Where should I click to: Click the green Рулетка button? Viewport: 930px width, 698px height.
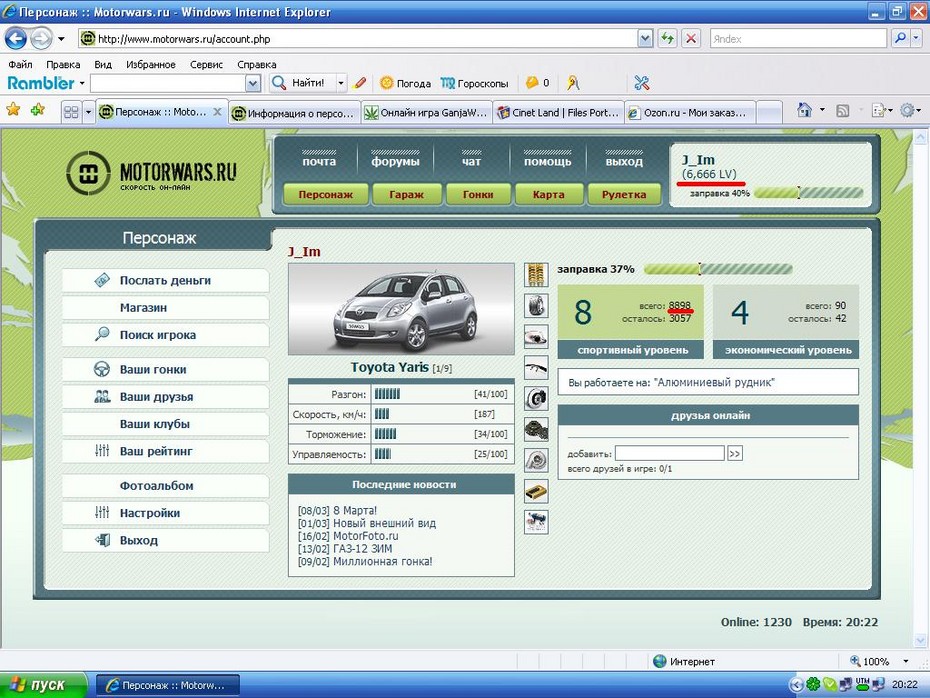pyautogui.click(x=624, y=195)
